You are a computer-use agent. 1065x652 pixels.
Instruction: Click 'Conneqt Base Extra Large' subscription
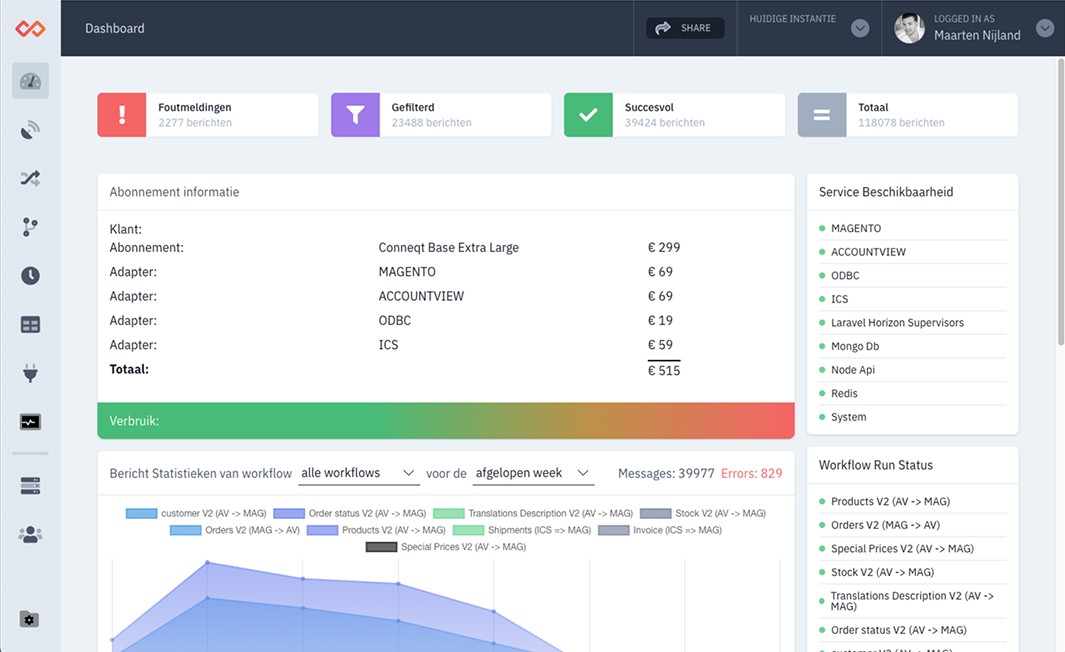[448, 247]
